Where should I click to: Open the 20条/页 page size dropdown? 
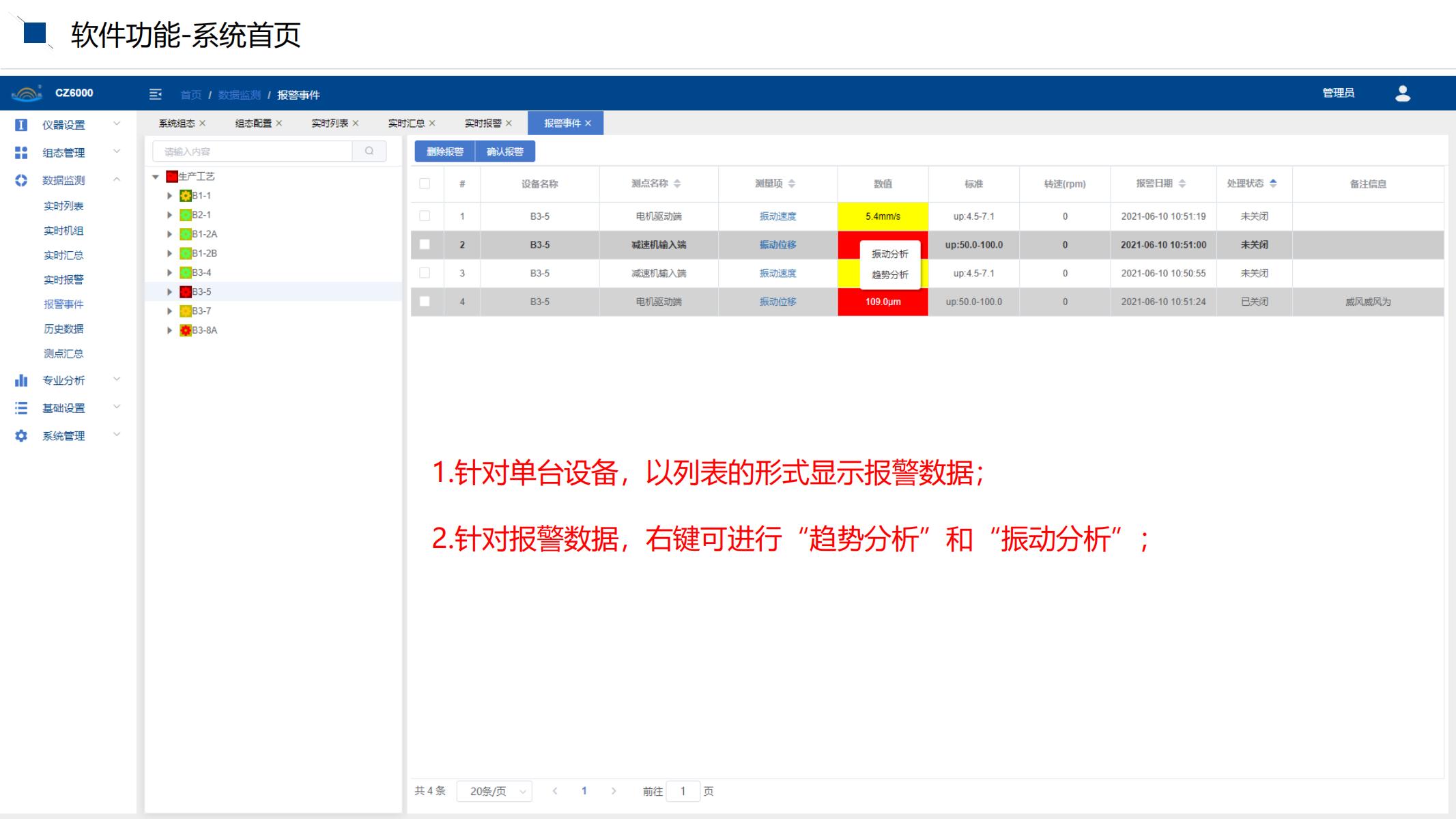click(x=494, y=790)
